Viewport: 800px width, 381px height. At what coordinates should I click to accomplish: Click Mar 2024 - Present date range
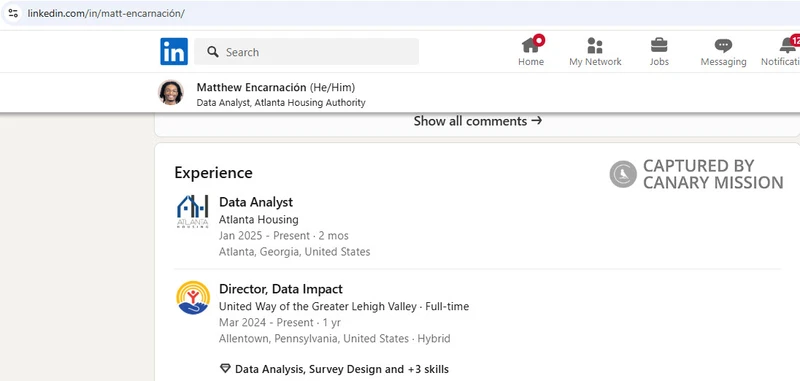(266, 322)
